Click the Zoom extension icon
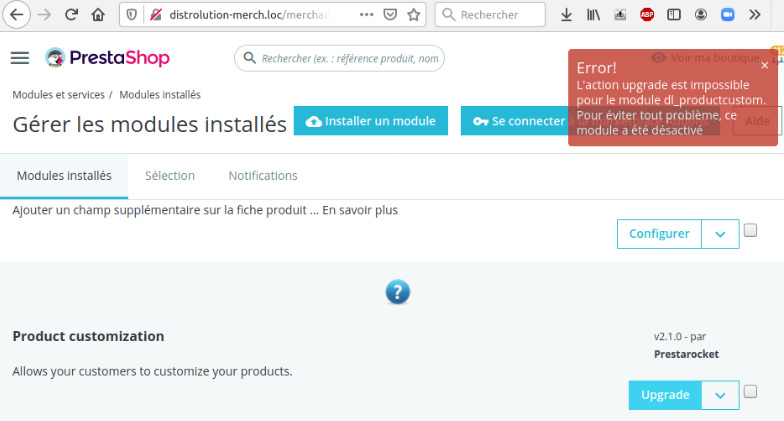 point(728,15)
